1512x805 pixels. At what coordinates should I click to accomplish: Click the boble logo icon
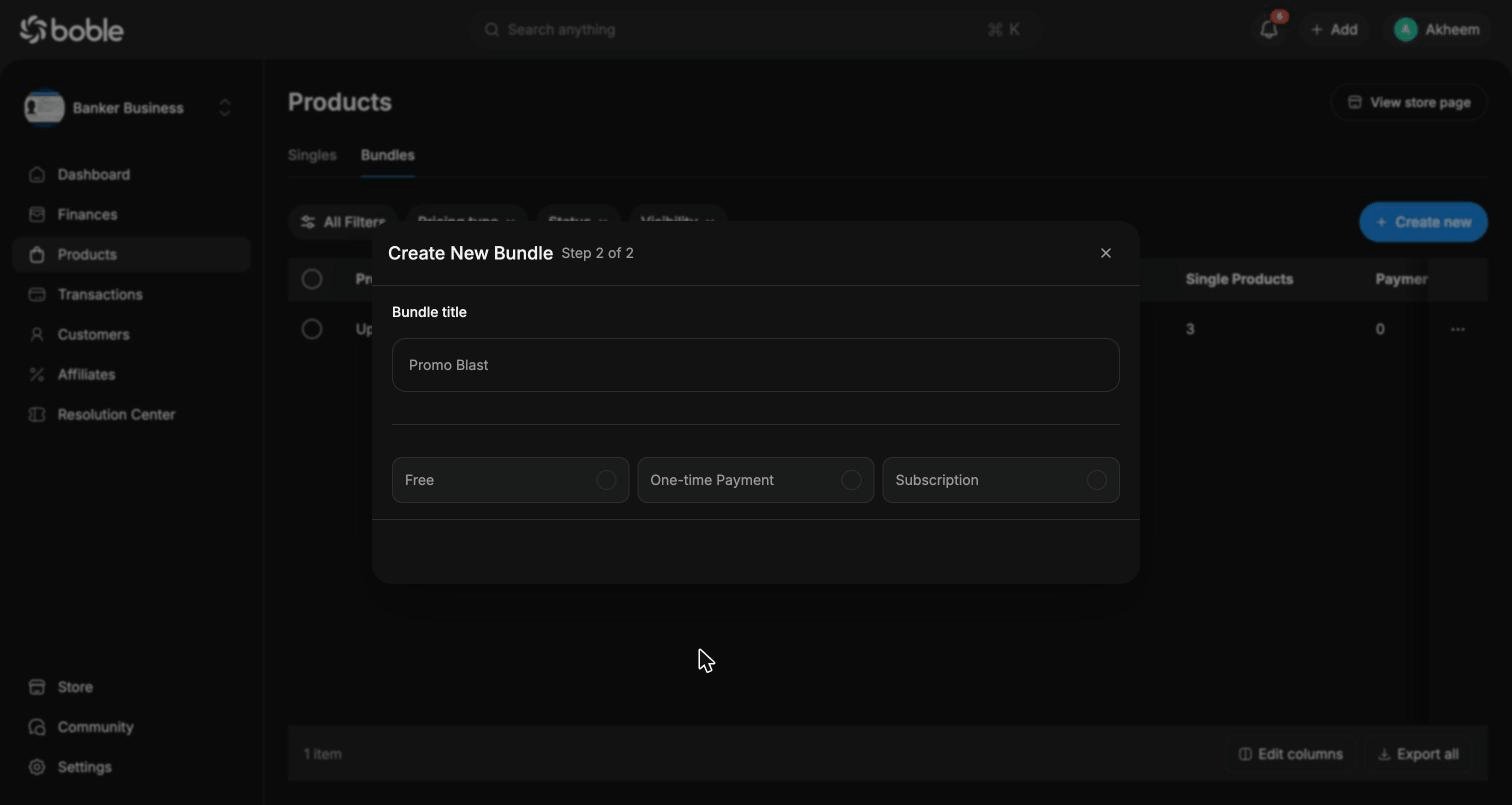(33, 30)
